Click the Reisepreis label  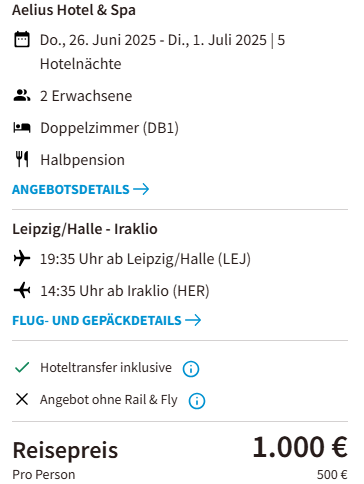tap(65, 450)
